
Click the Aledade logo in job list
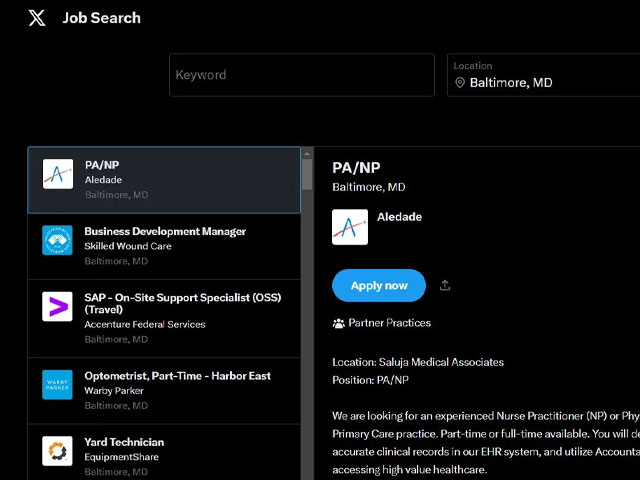58,174
